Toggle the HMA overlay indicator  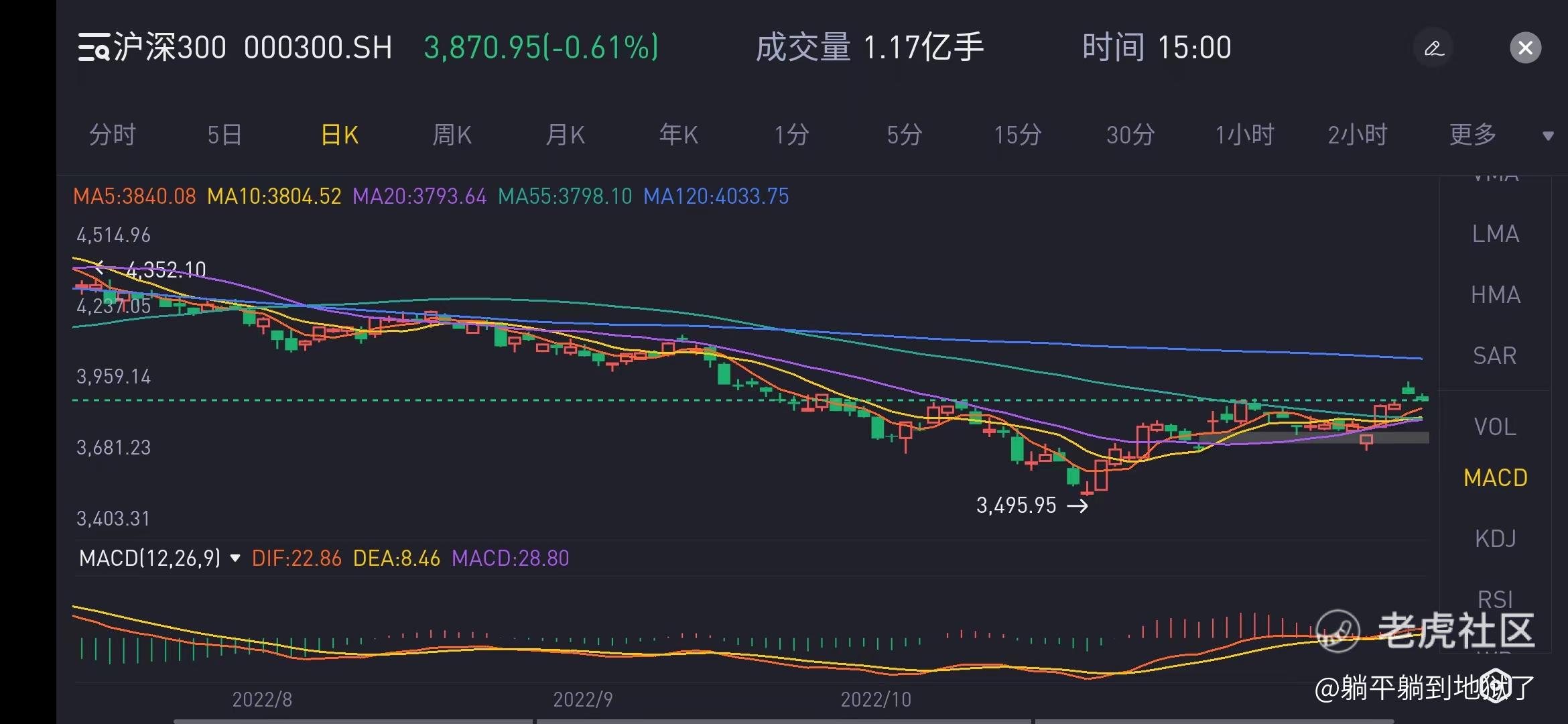click(1495, 295)
